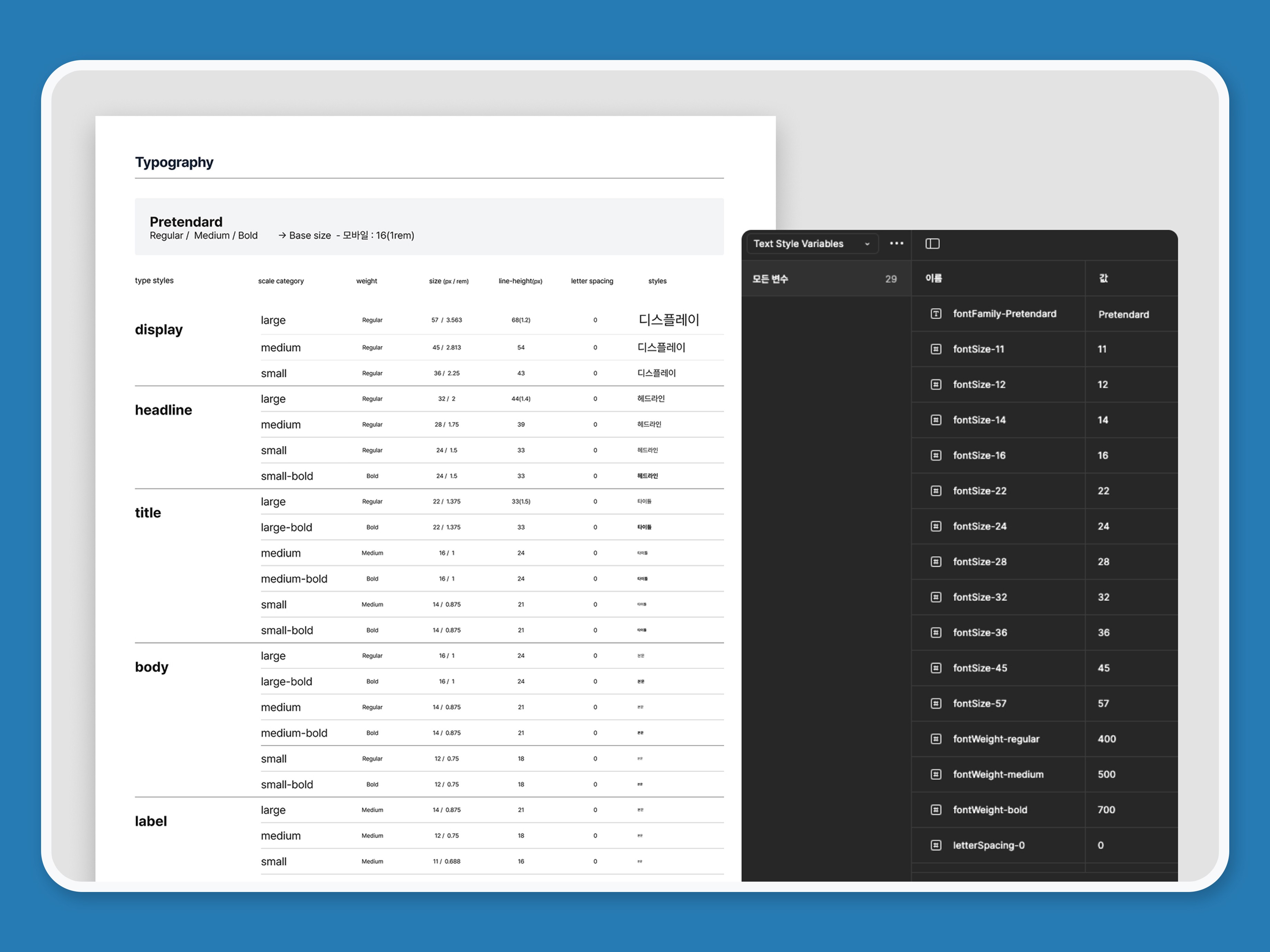The image size is (1270, 952).
Task: Click the fontSize-16 number variable icon
Action: [936, 456]
